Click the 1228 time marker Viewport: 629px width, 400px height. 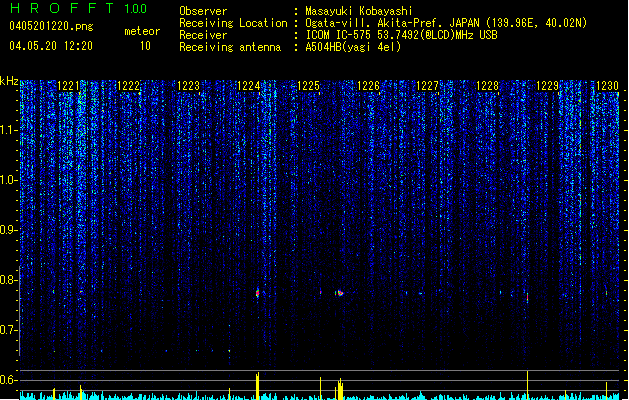coord(487,86)
